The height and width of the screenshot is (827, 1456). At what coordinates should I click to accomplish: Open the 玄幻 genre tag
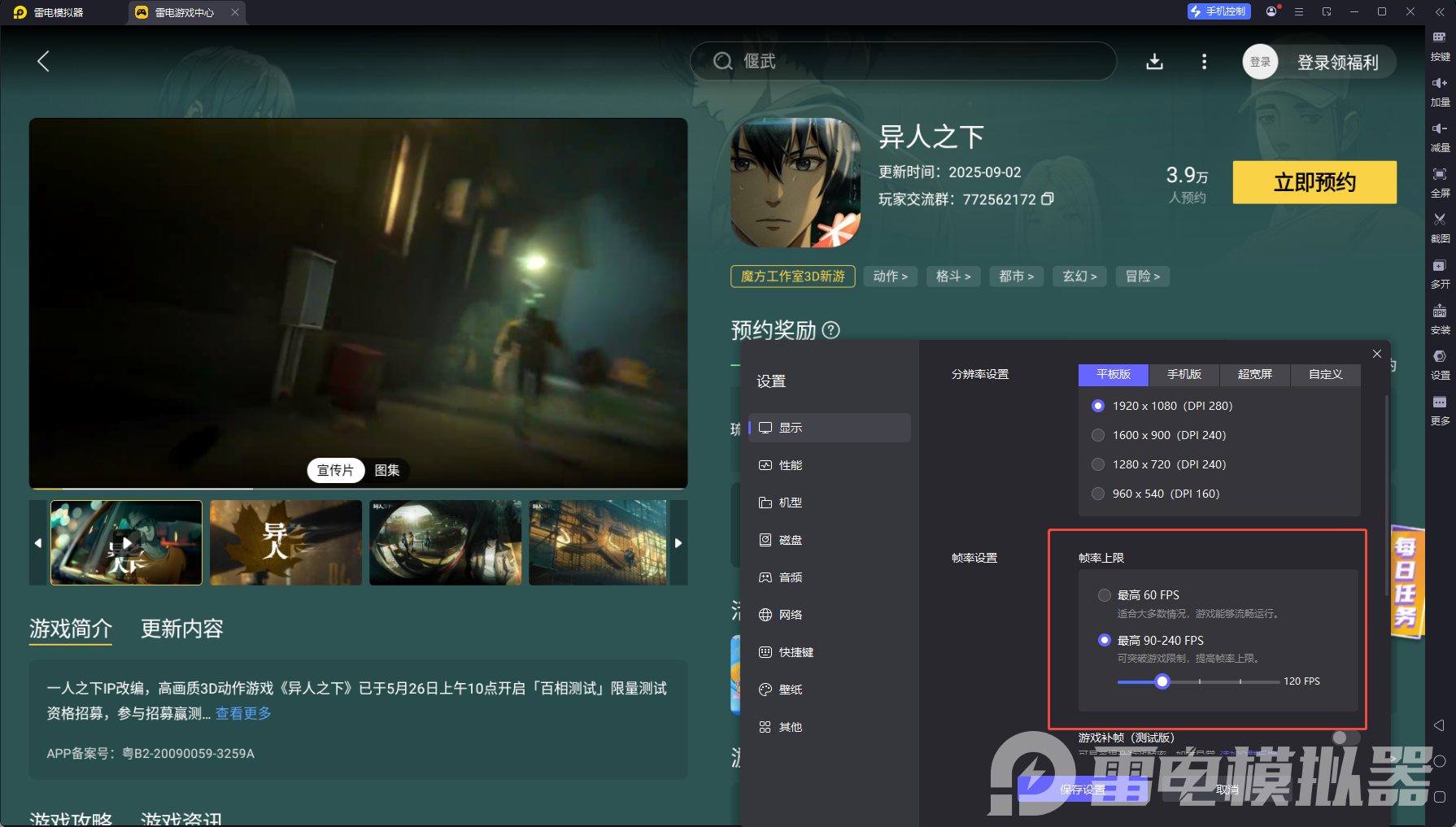point(1079,276)
